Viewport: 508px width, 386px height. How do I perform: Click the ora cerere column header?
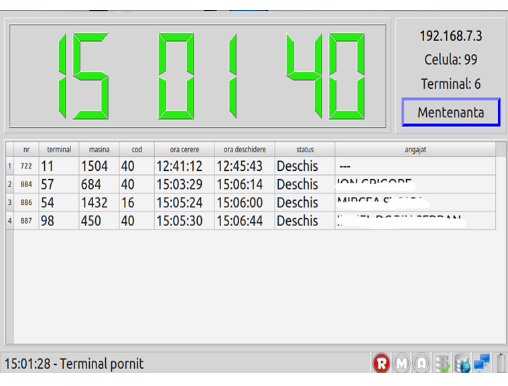(184, 149)
